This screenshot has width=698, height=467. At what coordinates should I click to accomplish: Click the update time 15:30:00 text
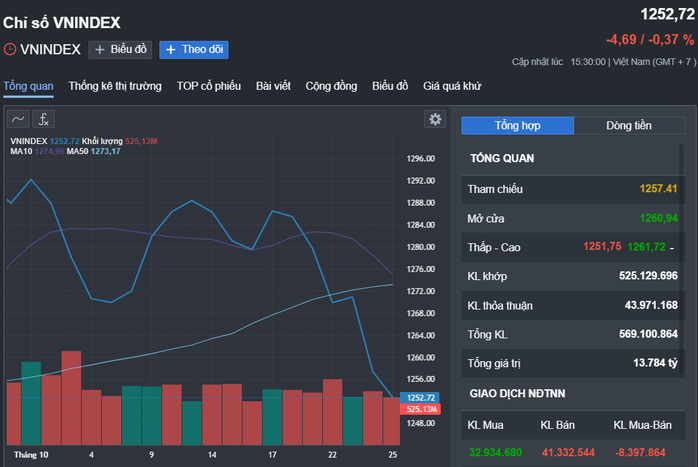[588, 62]
